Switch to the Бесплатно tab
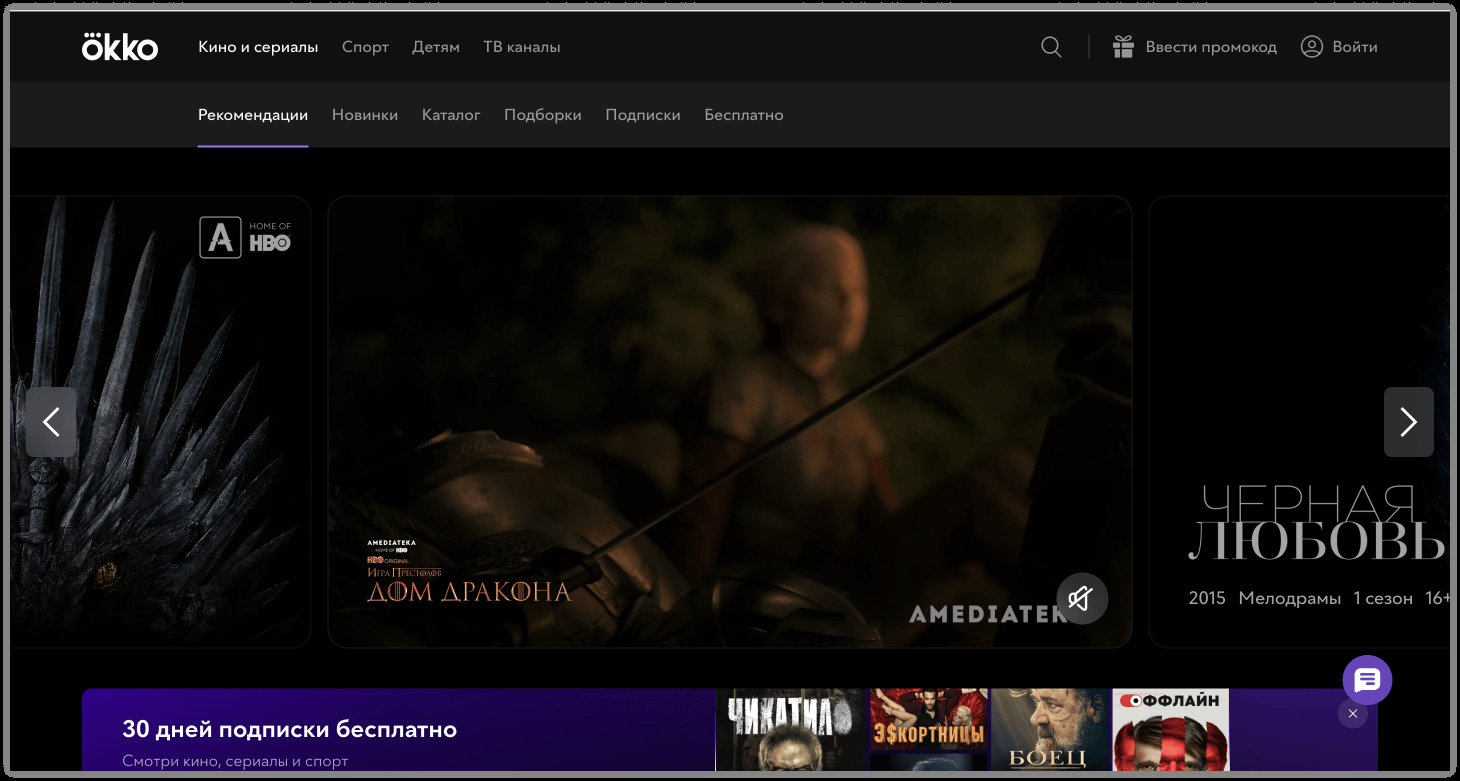This screenshot has height=781, width=1460. (x=744, y=115)
